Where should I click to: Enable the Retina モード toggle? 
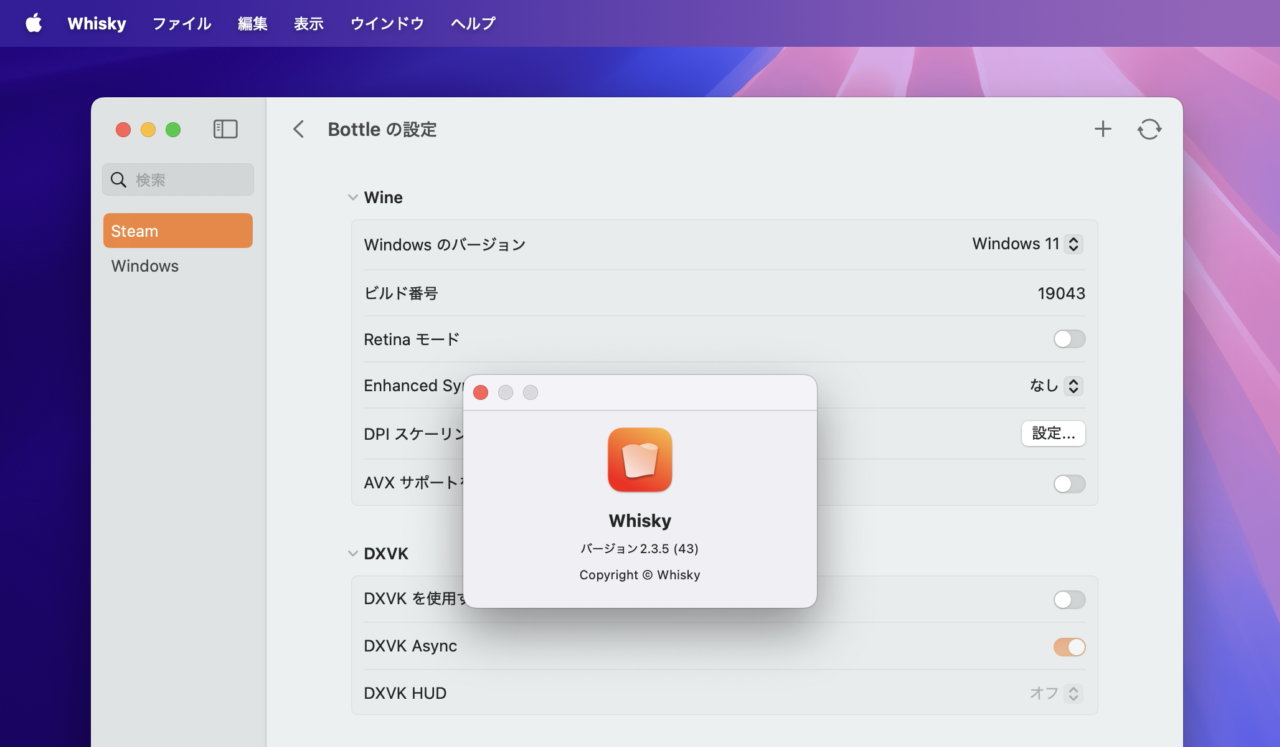(1069, 339)
